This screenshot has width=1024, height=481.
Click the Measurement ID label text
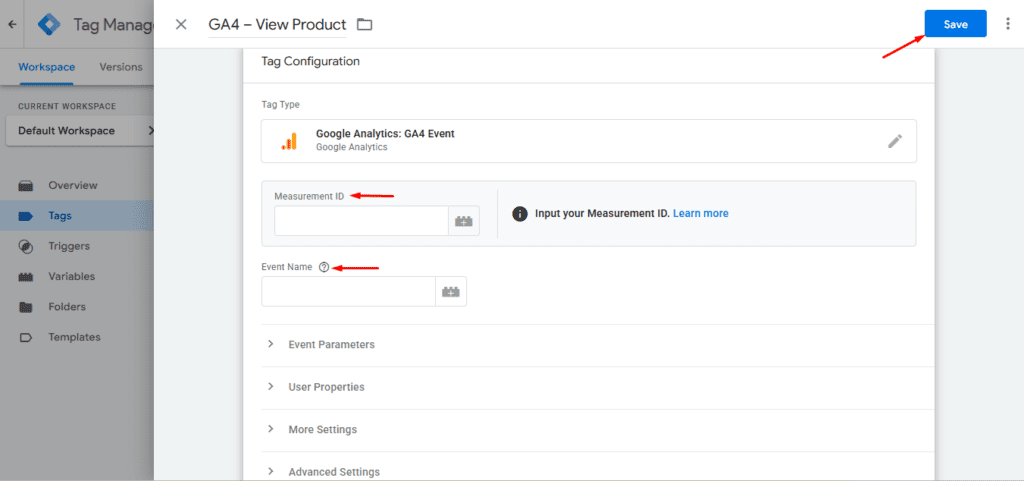(x=309, y=196)
